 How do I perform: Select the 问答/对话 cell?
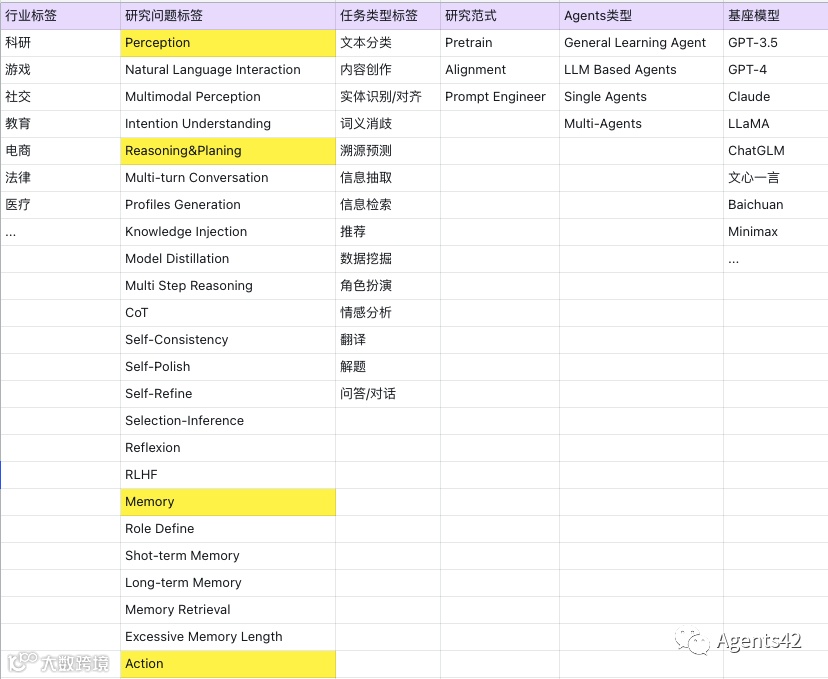click(x=388, y=394)
